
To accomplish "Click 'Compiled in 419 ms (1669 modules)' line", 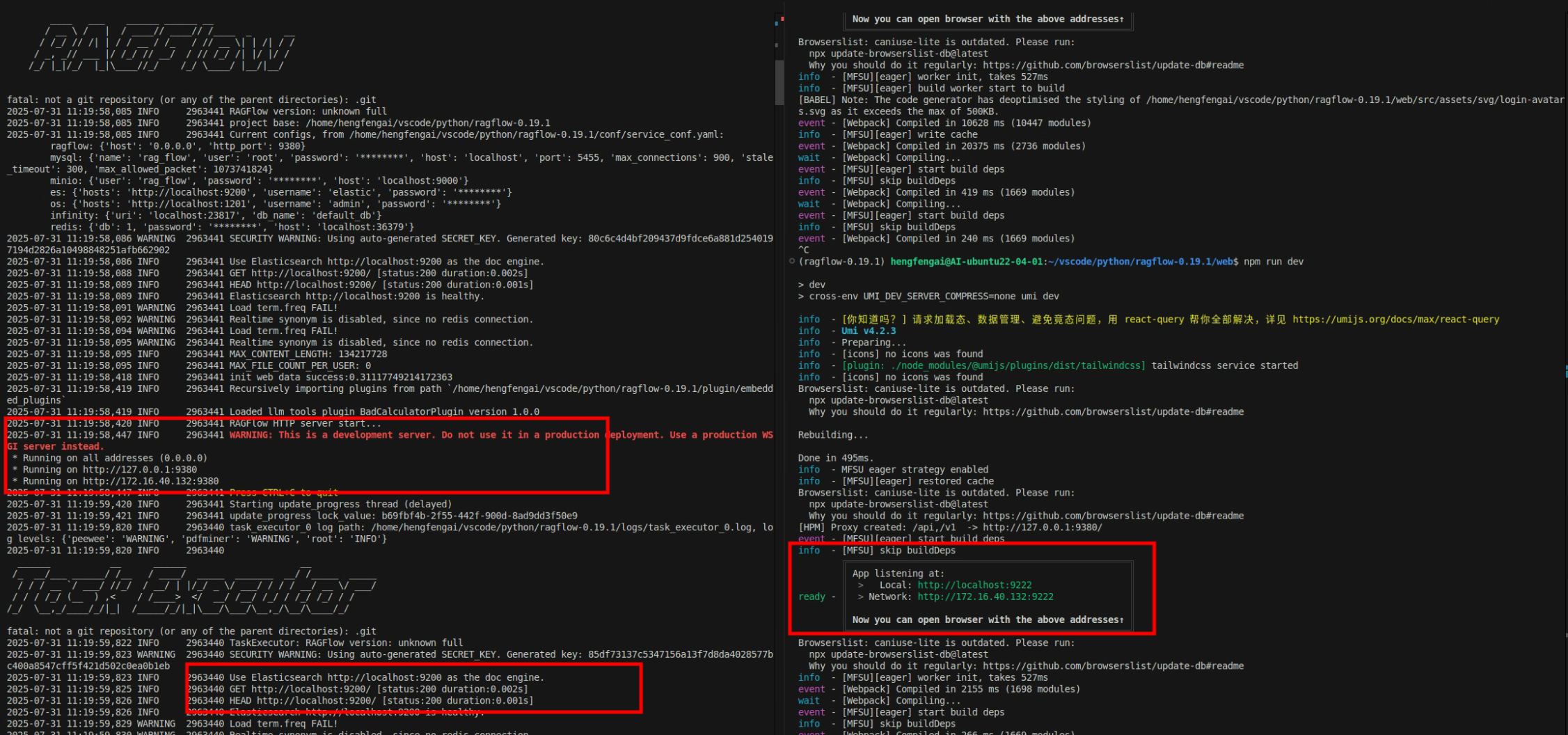I will click(x=936, y=192).
